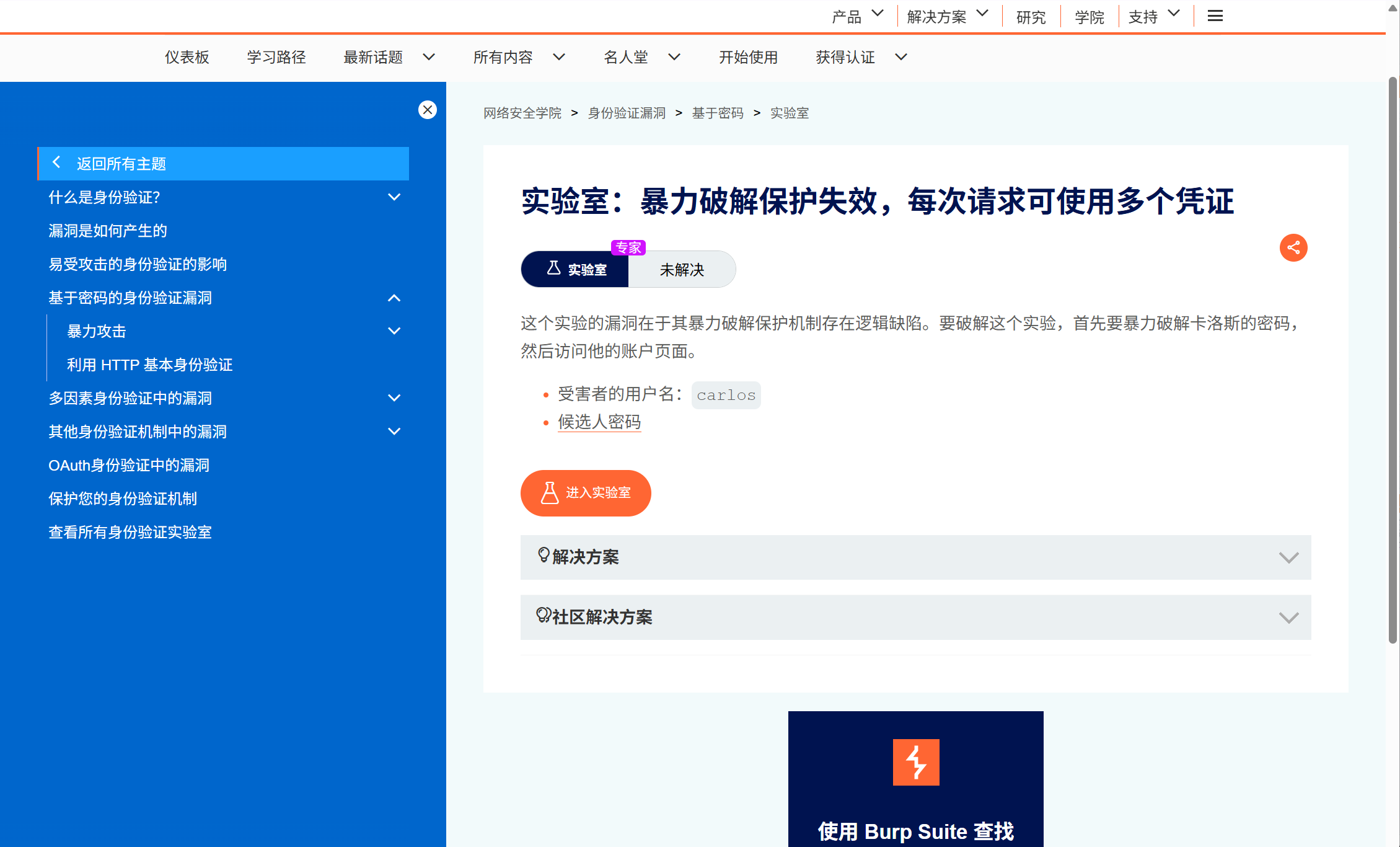Click the bulbs icon beside 社区解决方案
This screenshot has height=847, width=1400.
544,615
